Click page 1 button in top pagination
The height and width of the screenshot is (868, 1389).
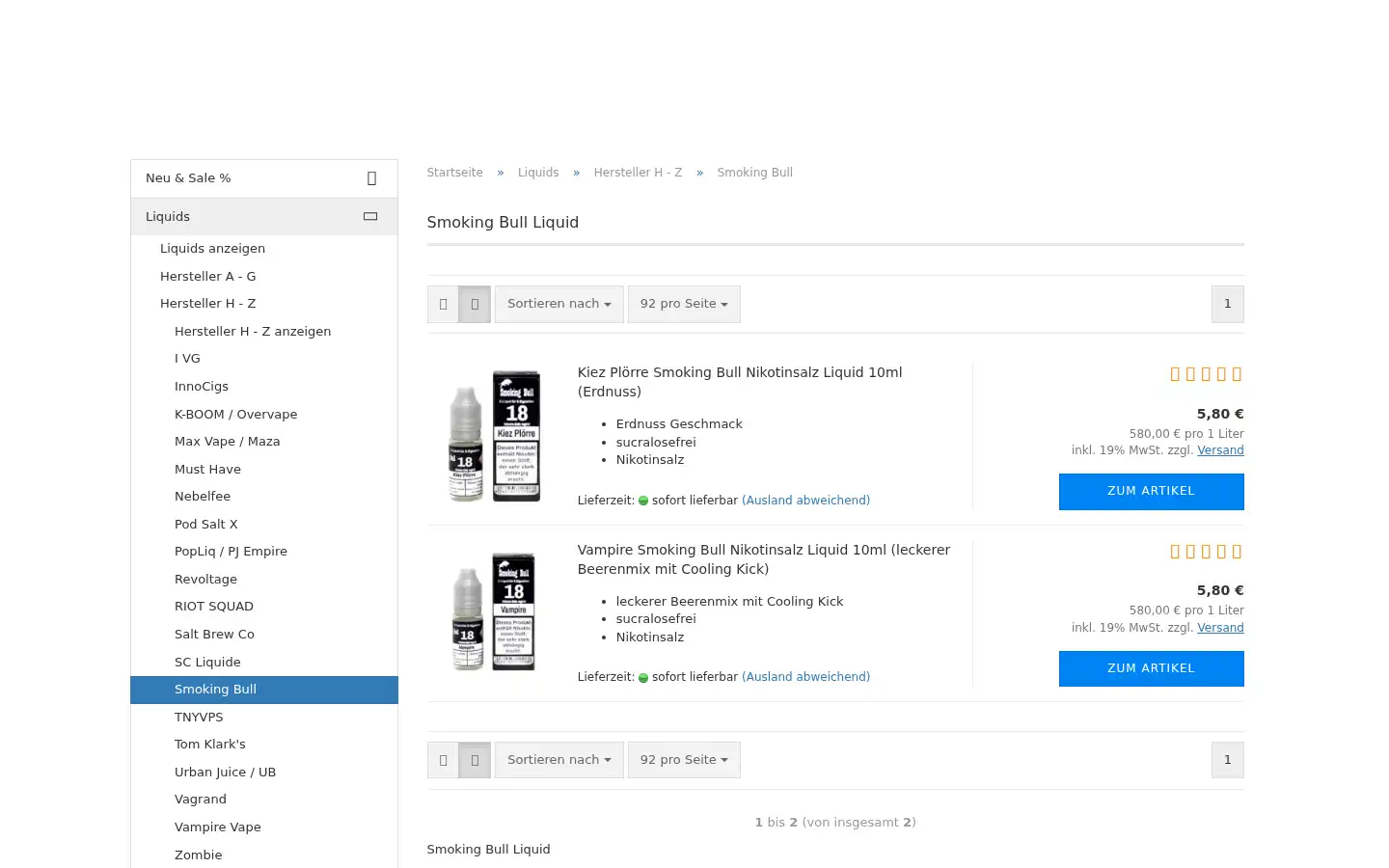(1228, 304)
